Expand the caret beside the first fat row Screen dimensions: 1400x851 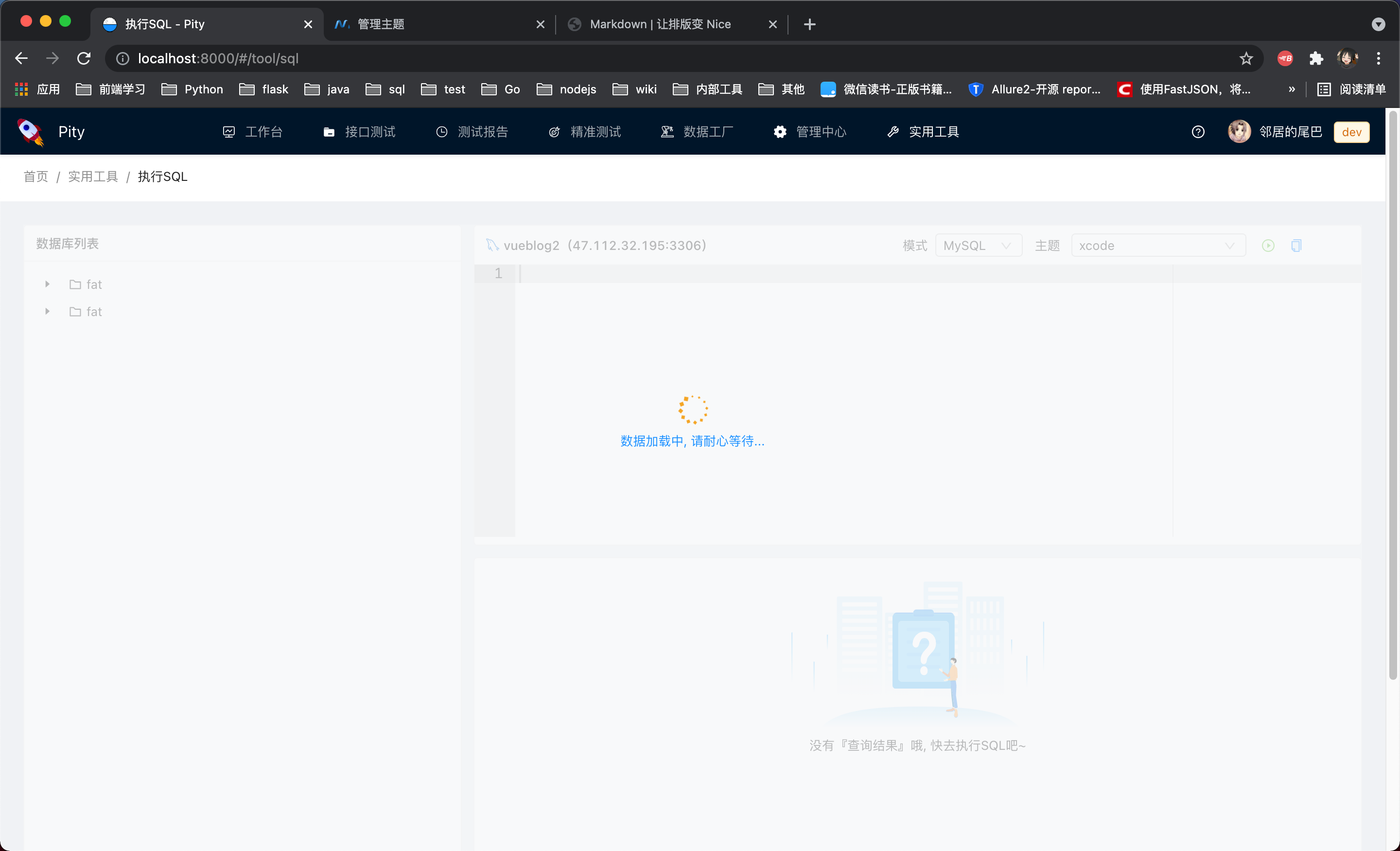(x=47, y=284)
